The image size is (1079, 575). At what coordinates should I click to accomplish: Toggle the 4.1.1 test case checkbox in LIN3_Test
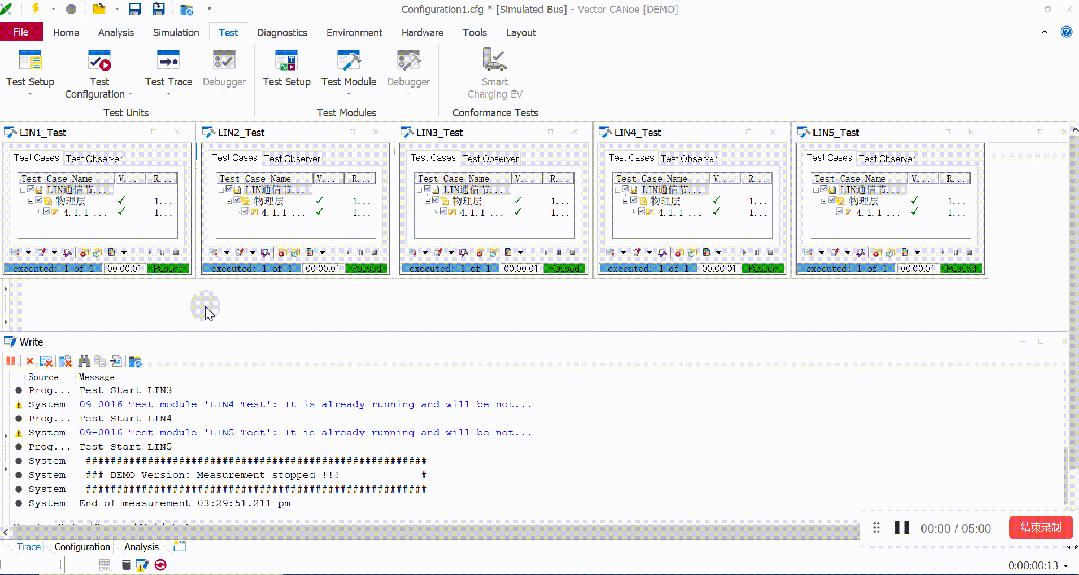point(442,212)
